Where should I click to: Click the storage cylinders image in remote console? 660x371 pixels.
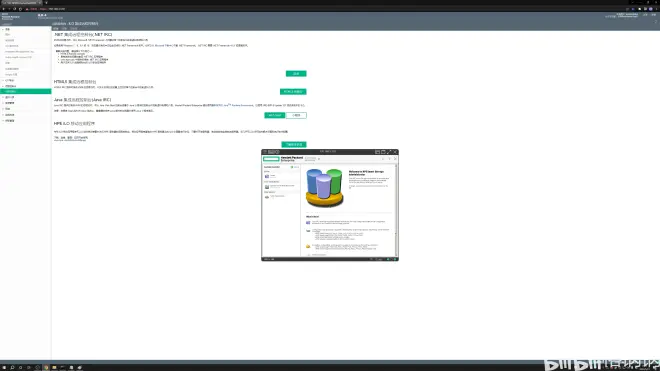point(324,188)
